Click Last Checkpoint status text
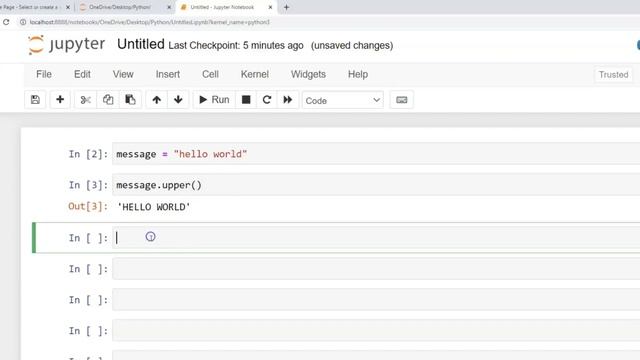This screenshot has height=360, width=640. pyautogui.click(x=236, y=45)
